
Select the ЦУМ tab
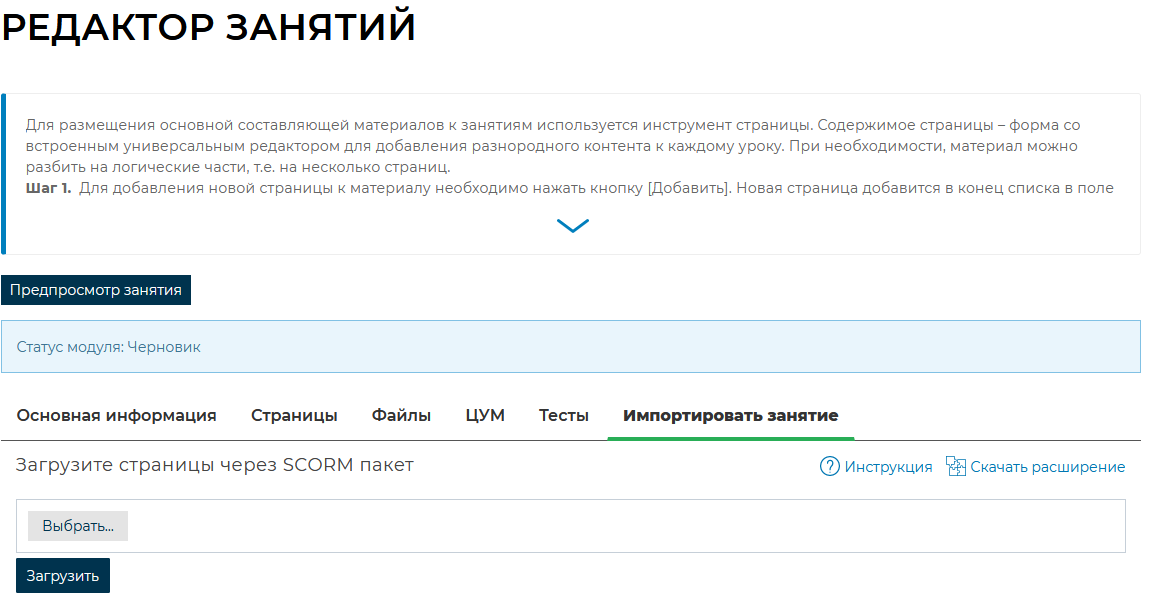pyautogui.click(x=485, y=415)
